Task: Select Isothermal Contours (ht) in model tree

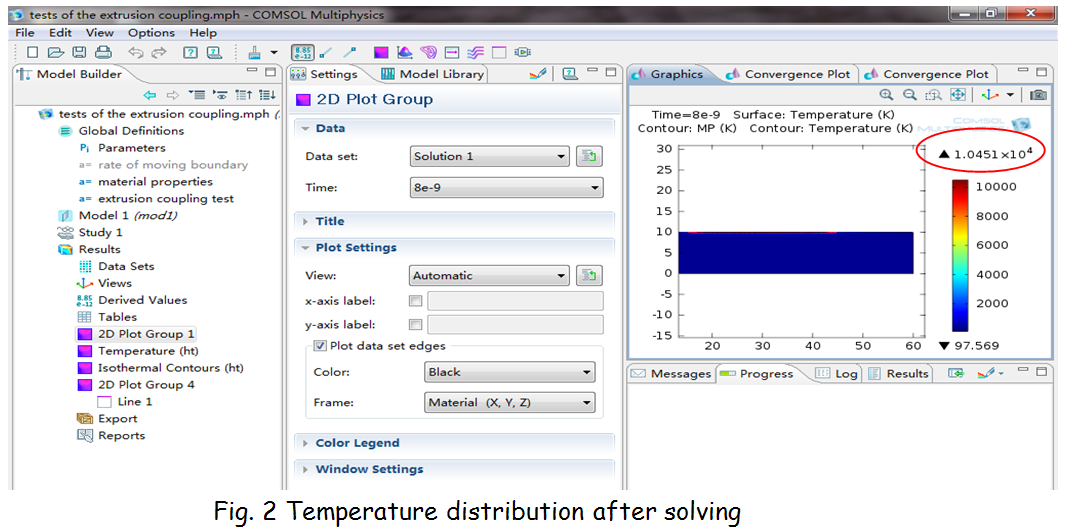Action: point(170,368)
